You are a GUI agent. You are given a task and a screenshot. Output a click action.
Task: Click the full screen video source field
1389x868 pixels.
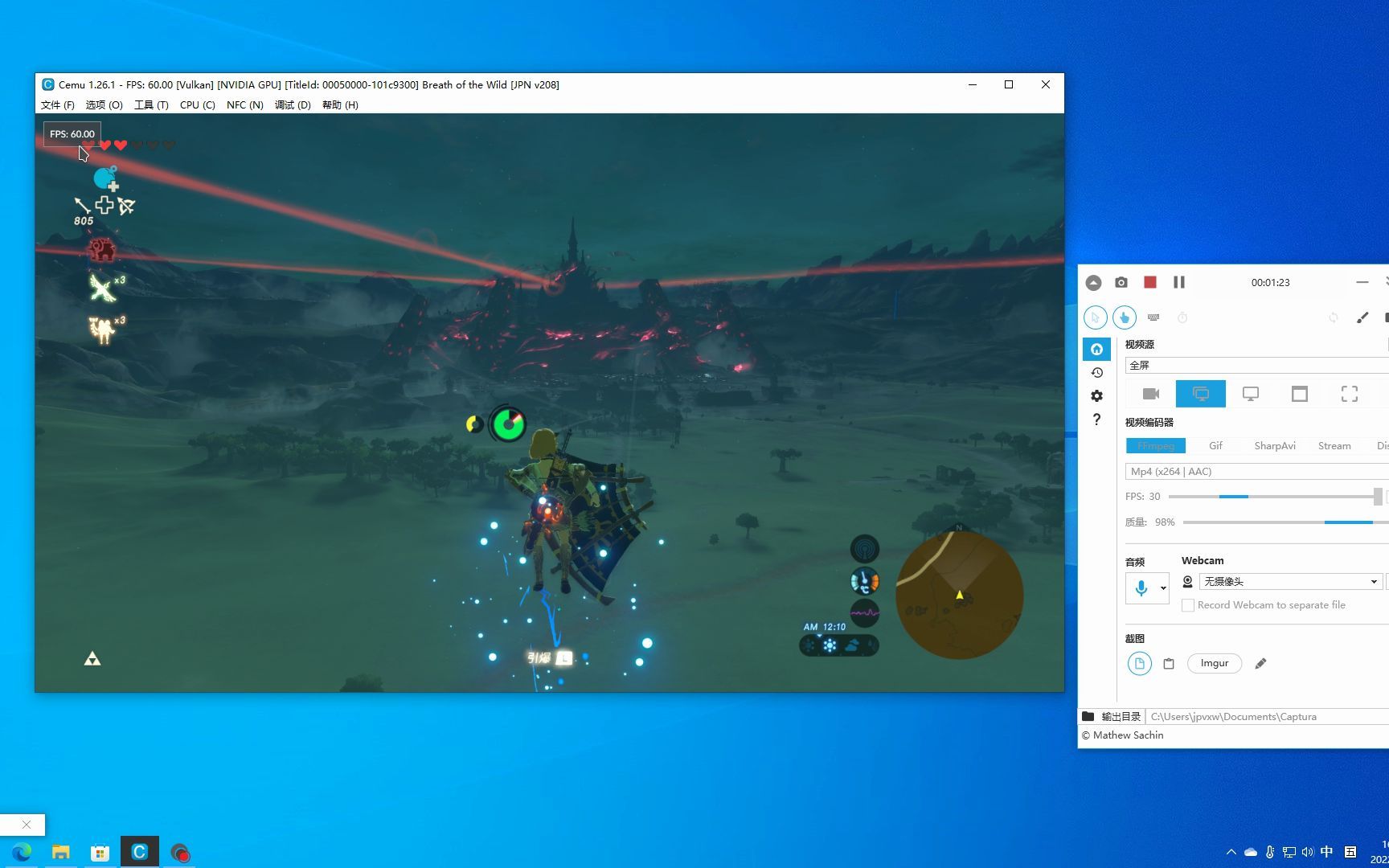[x=1256, y=365]
